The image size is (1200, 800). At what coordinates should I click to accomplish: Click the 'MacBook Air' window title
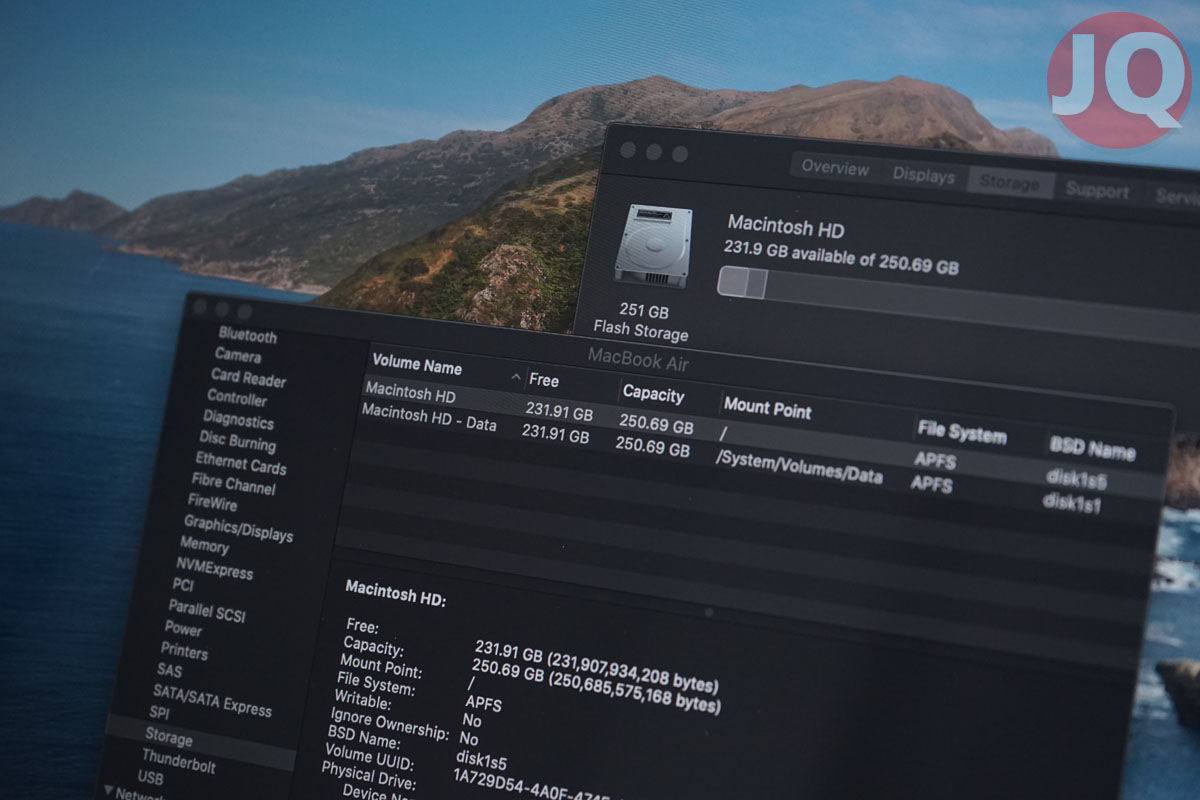(638, 359)
